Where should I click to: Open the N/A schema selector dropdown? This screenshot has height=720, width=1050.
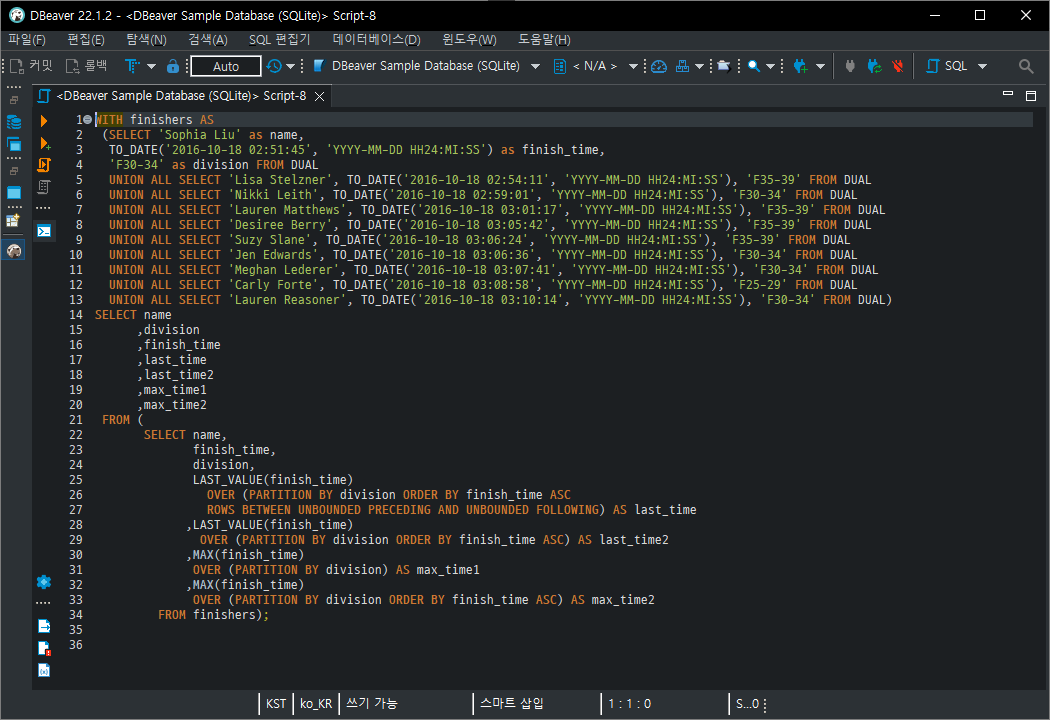[633, 66]
